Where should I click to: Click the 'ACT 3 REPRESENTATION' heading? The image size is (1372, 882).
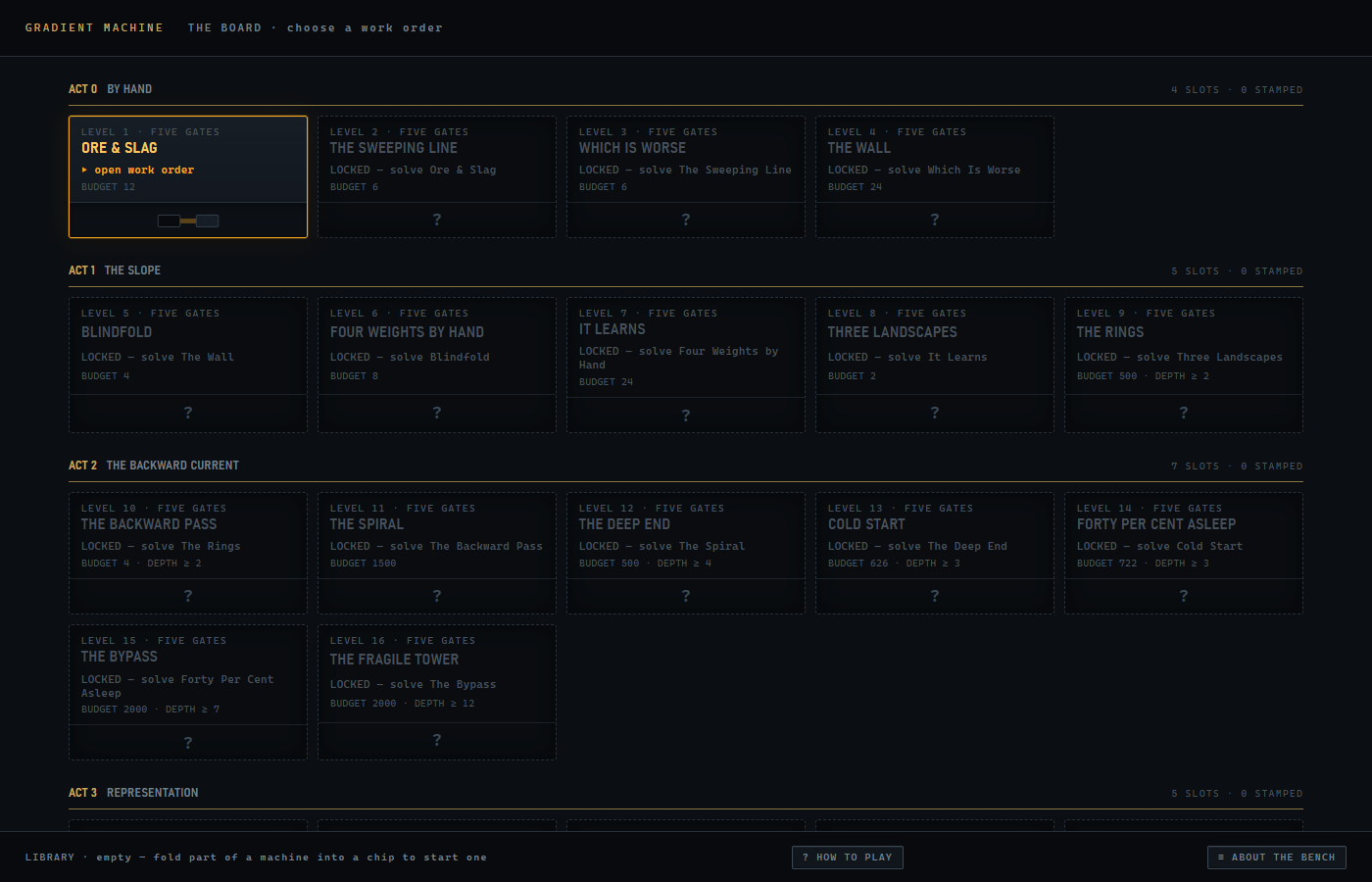pos(133,793)
